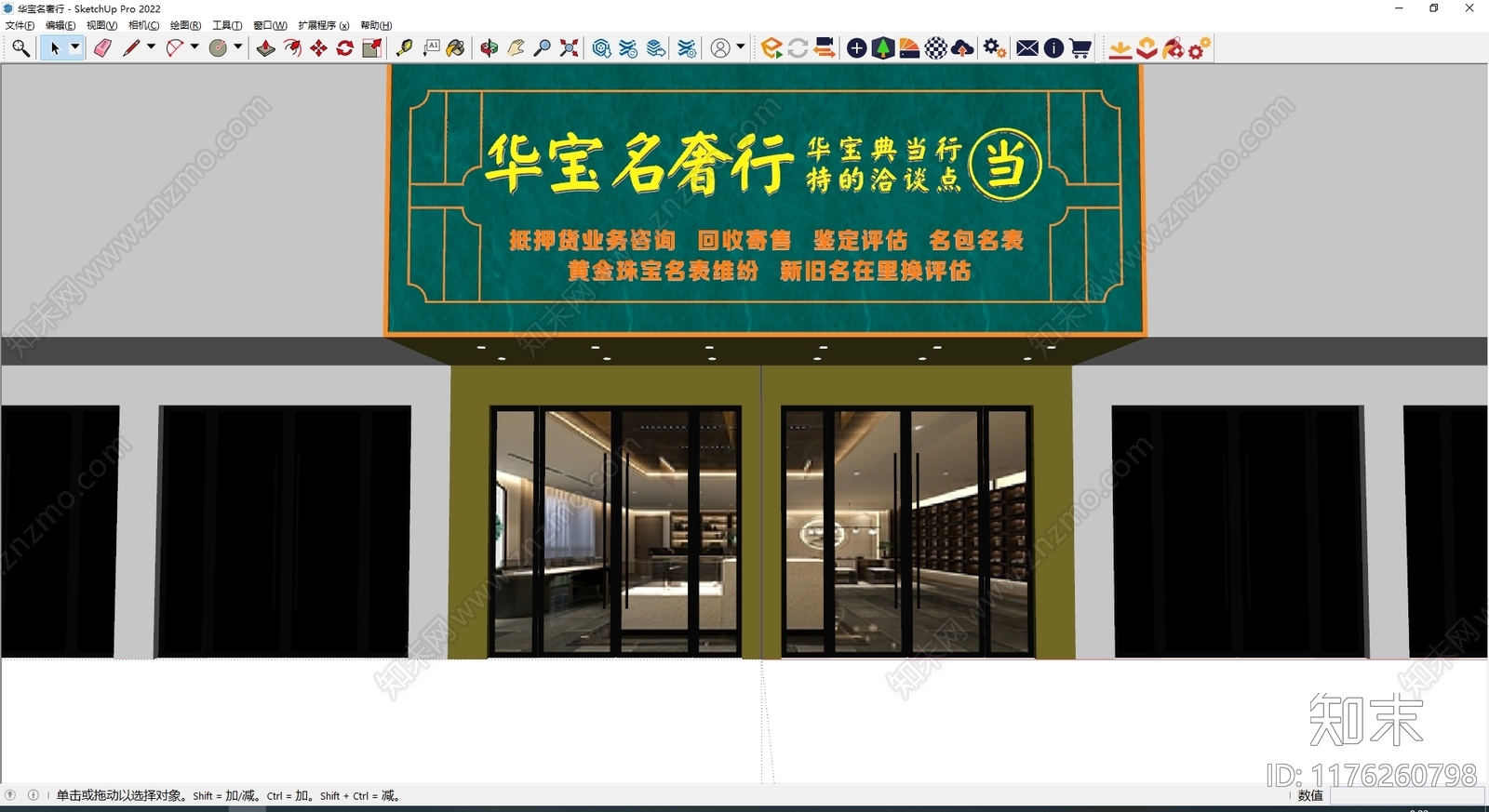Expand the Arc tool dropdown arrow

point(195,47)
